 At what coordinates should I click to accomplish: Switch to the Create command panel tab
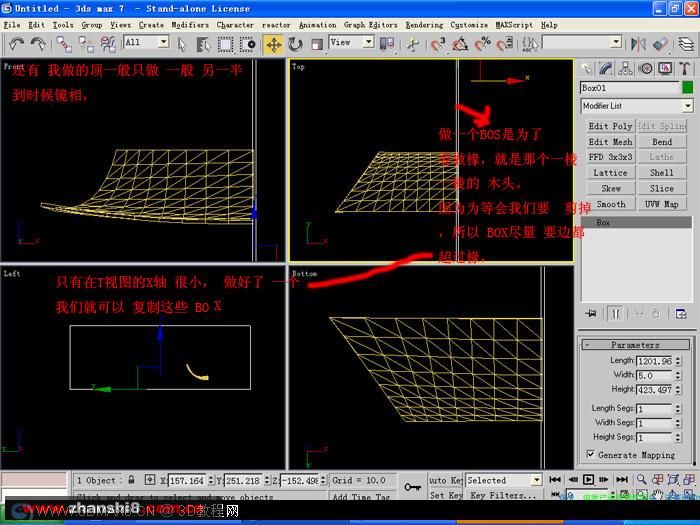pos(587,68)
